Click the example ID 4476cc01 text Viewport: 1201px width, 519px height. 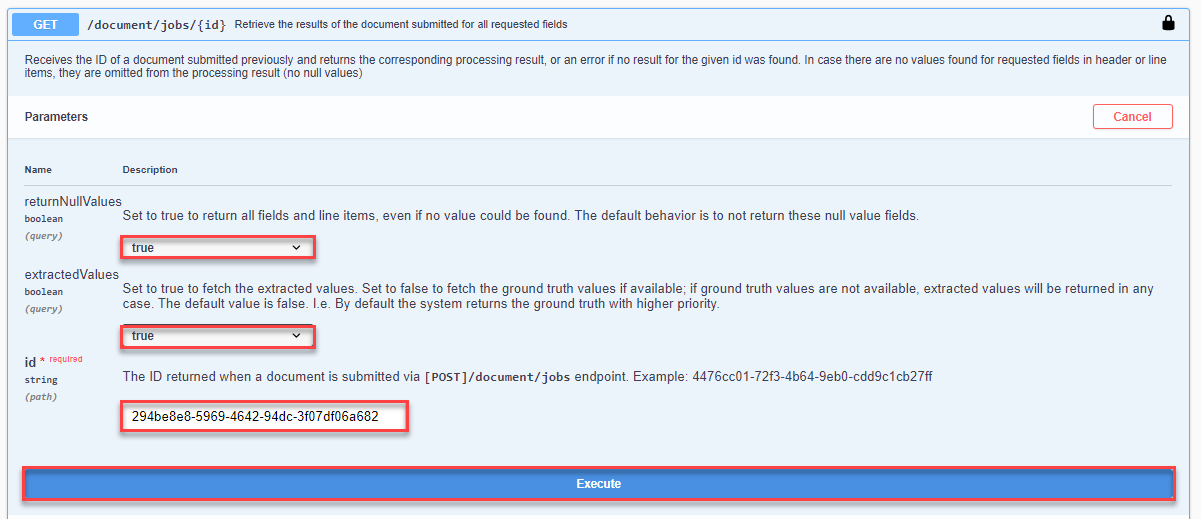pos(813,377)
